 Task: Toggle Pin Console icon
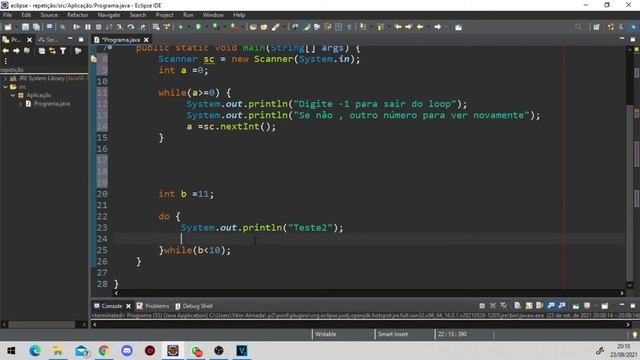click(x=576, y=306)
